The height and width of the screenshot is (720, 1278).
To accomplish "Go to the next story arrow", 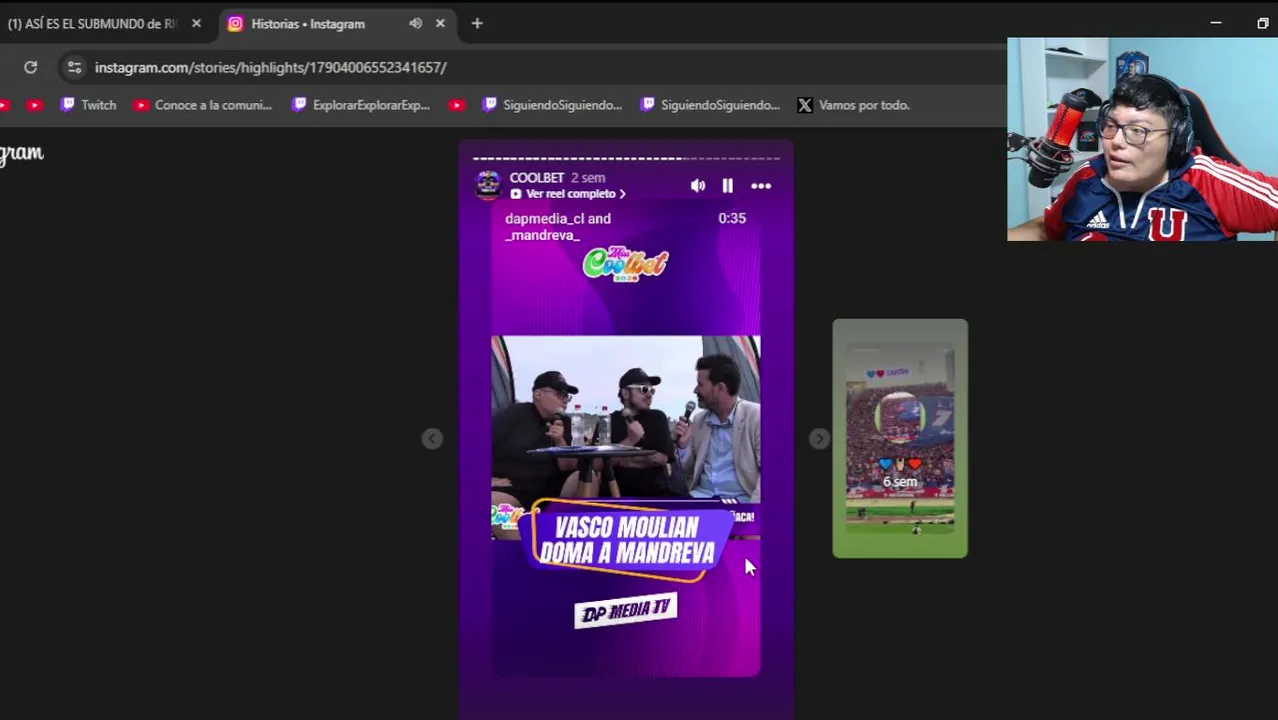I will (819, 438).
